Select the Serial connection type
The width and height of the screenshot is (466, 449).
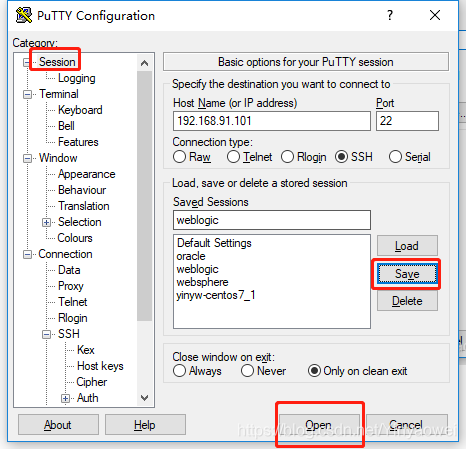(x=395, y=157)
